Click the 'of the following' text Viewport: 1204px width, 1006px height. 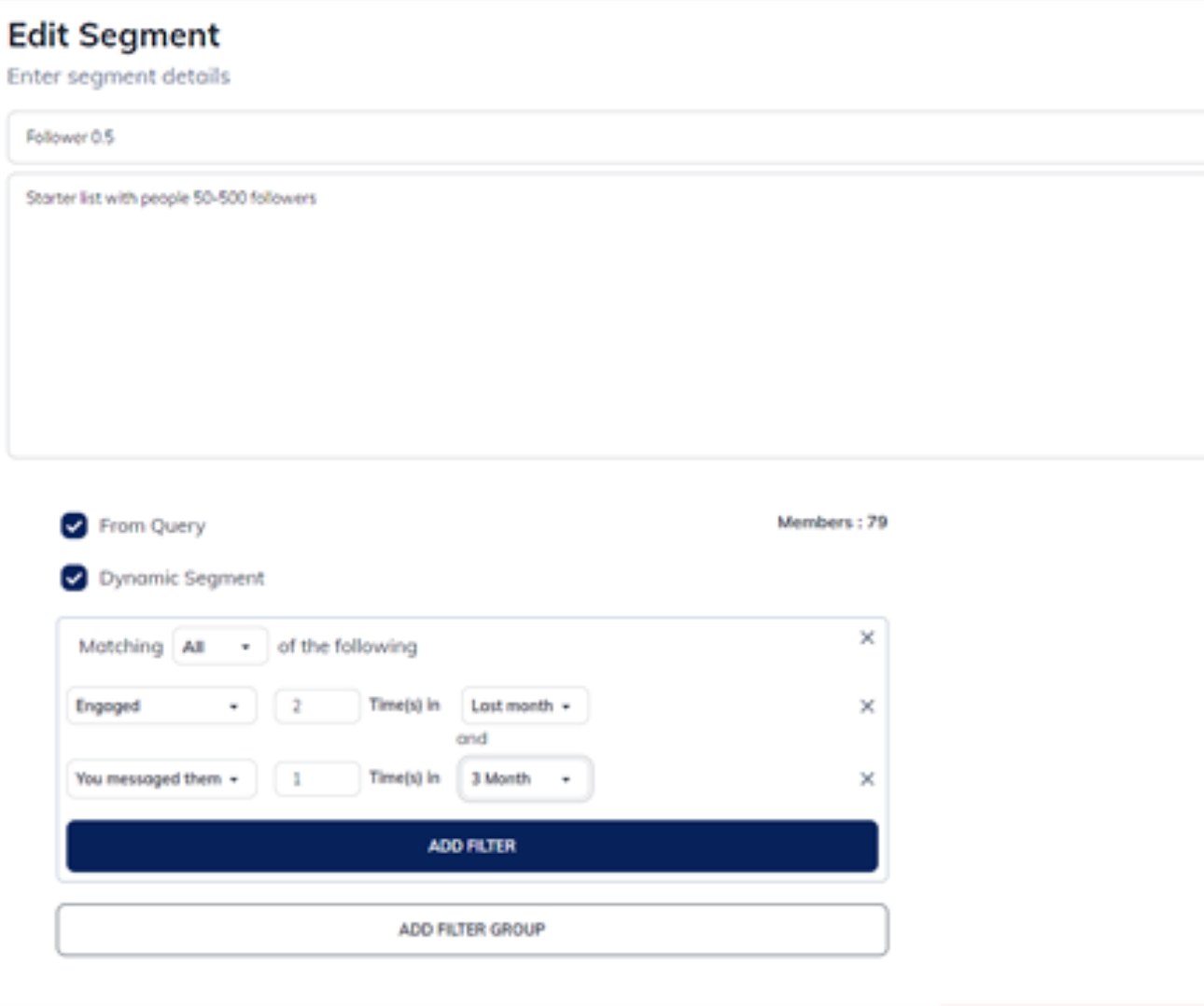point(347,646)
